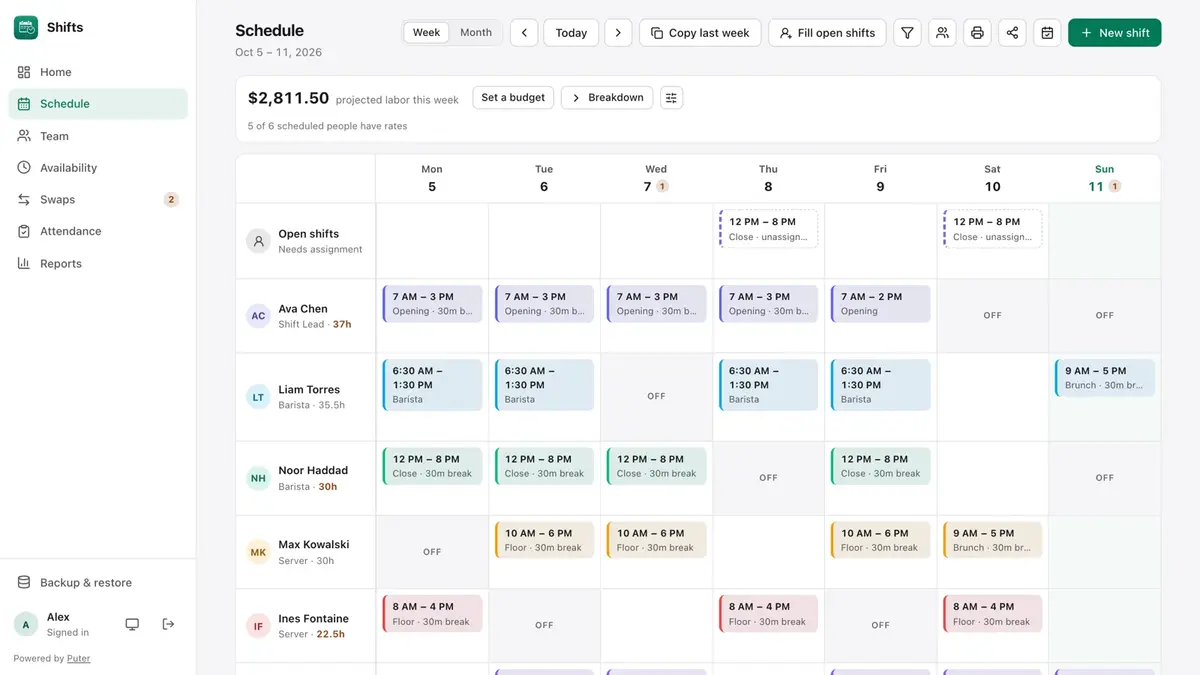Click Wed 7 column header
Image resolution: width=1200 pixels, height=675 pixels.
pos(656,179)
